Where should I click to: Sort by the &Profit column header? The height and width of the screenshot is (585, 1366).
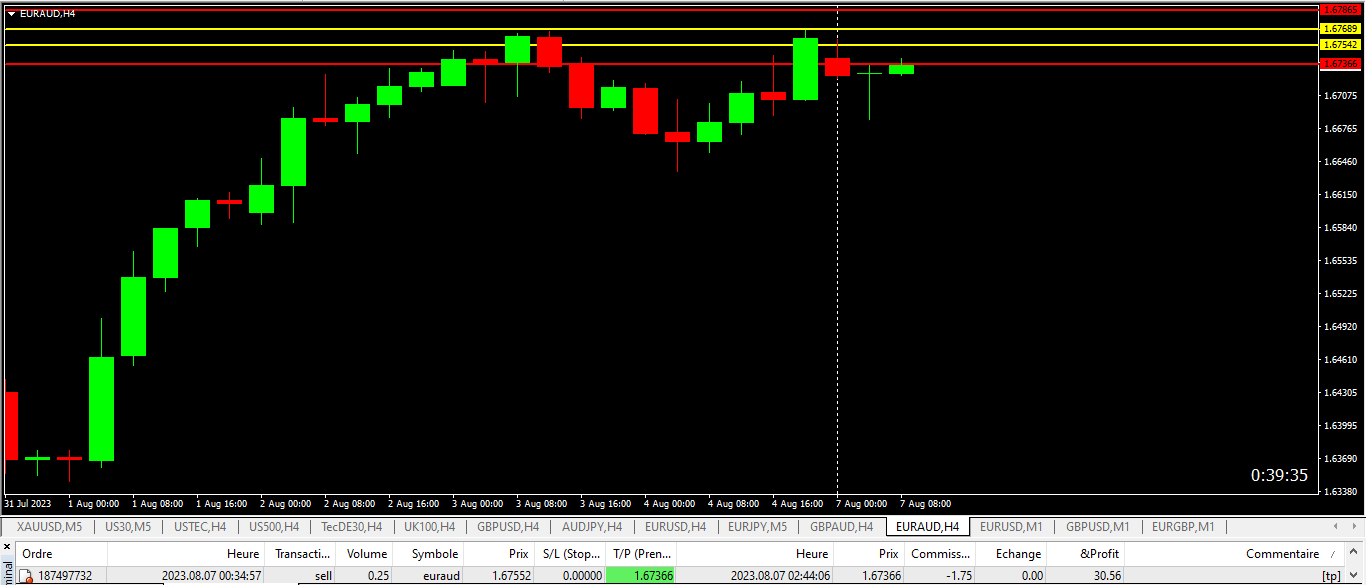(1086, 554)
